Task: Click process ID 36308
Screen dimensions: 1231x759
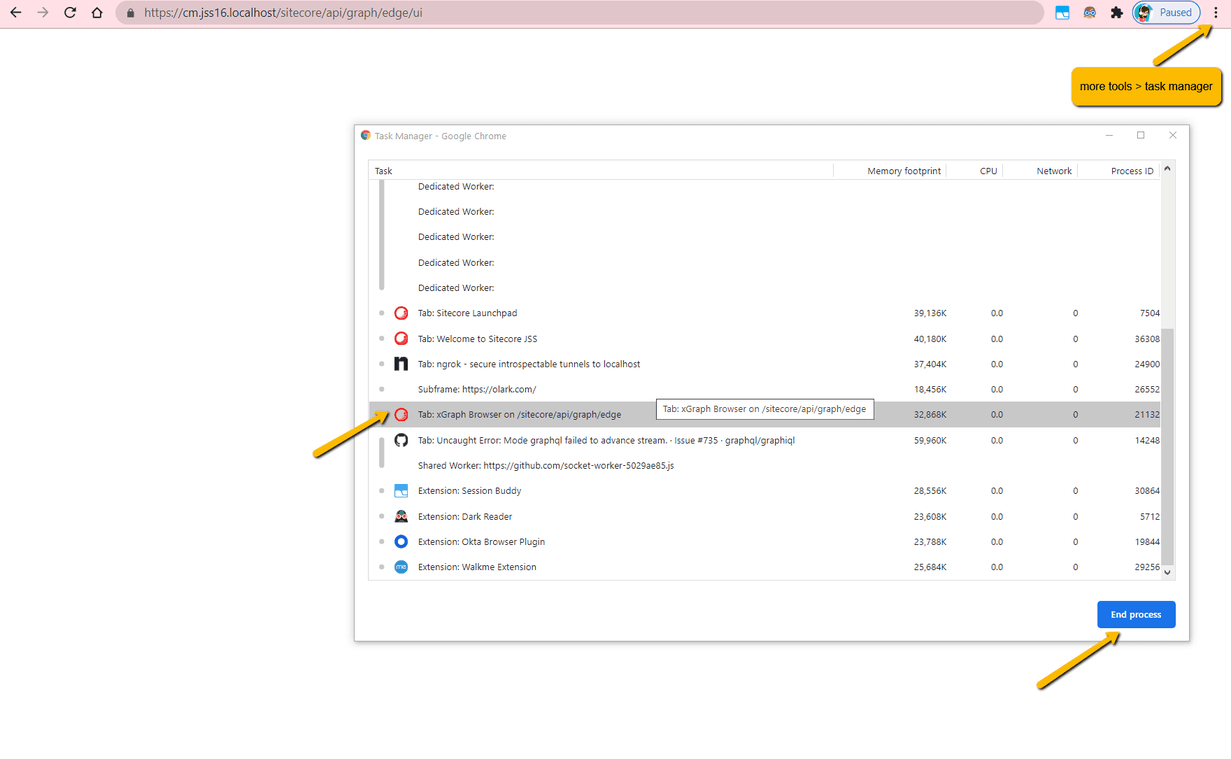Action: tap(1147, 339)
